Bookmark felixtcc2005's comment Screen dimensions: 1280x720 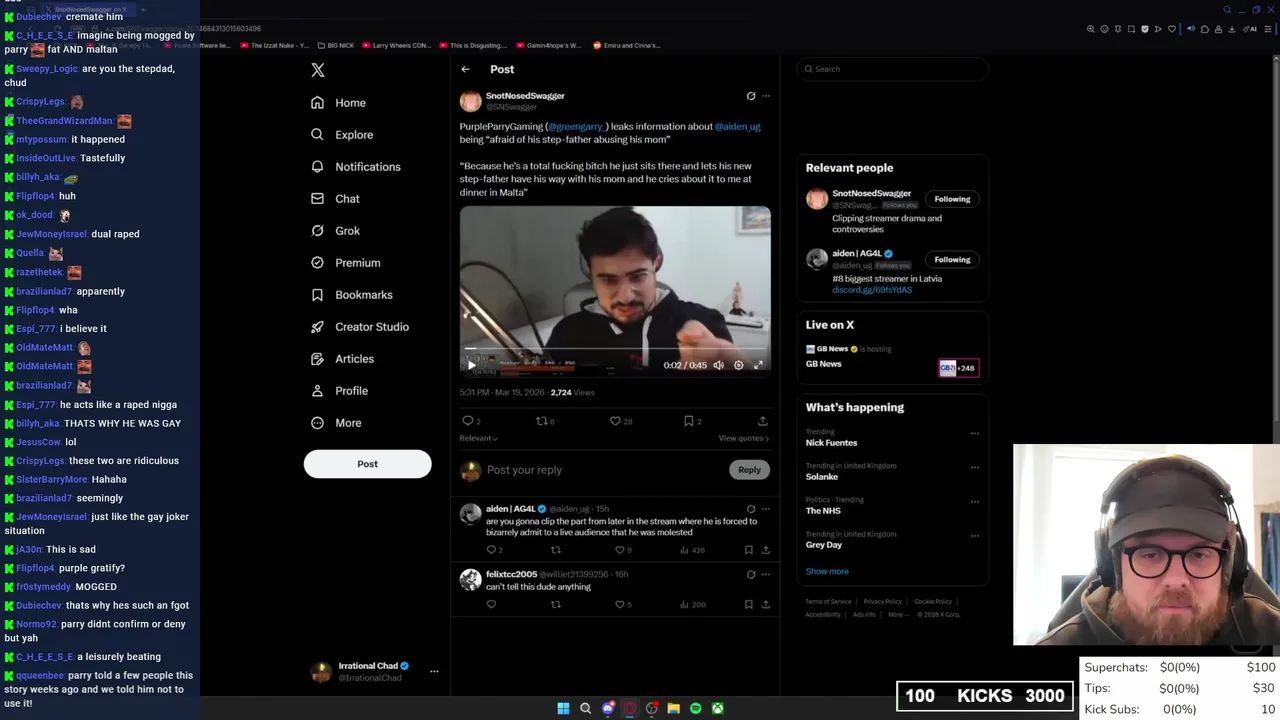pos(748,604)
